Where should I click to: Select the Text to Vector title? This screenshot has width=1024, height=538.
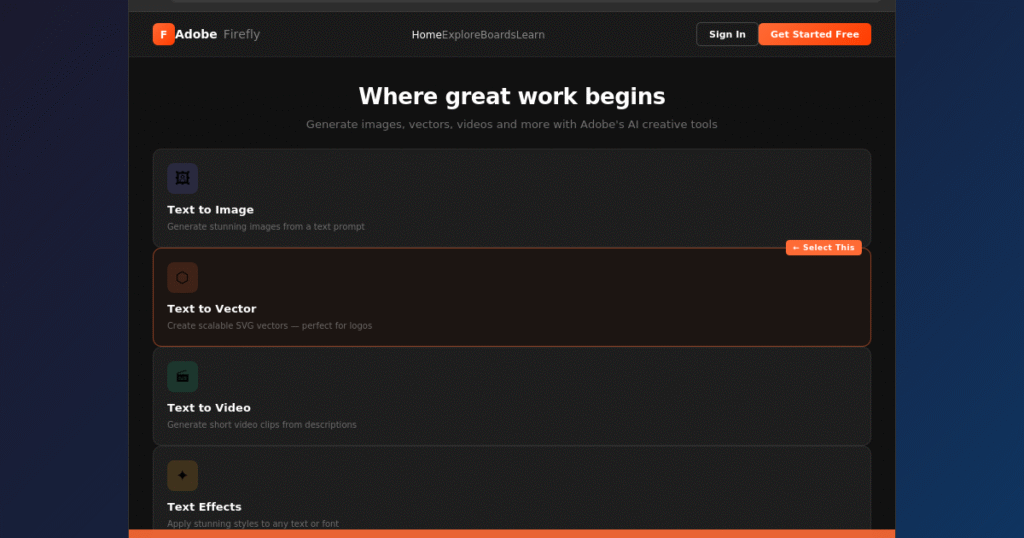pyautogui.click(x=212, y=309)
